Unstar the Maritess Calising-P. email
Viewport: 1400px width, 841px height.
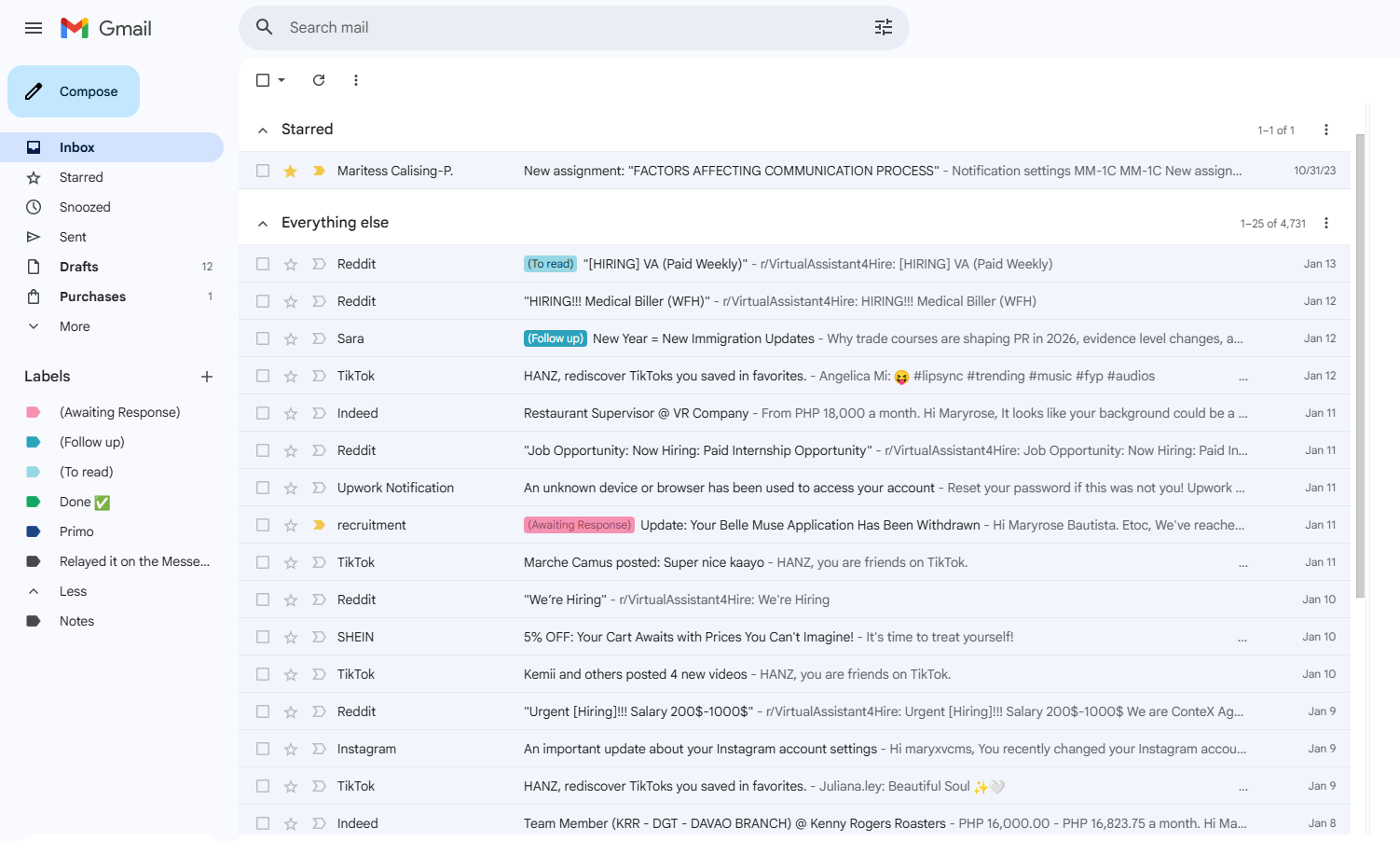click(291, 171)
